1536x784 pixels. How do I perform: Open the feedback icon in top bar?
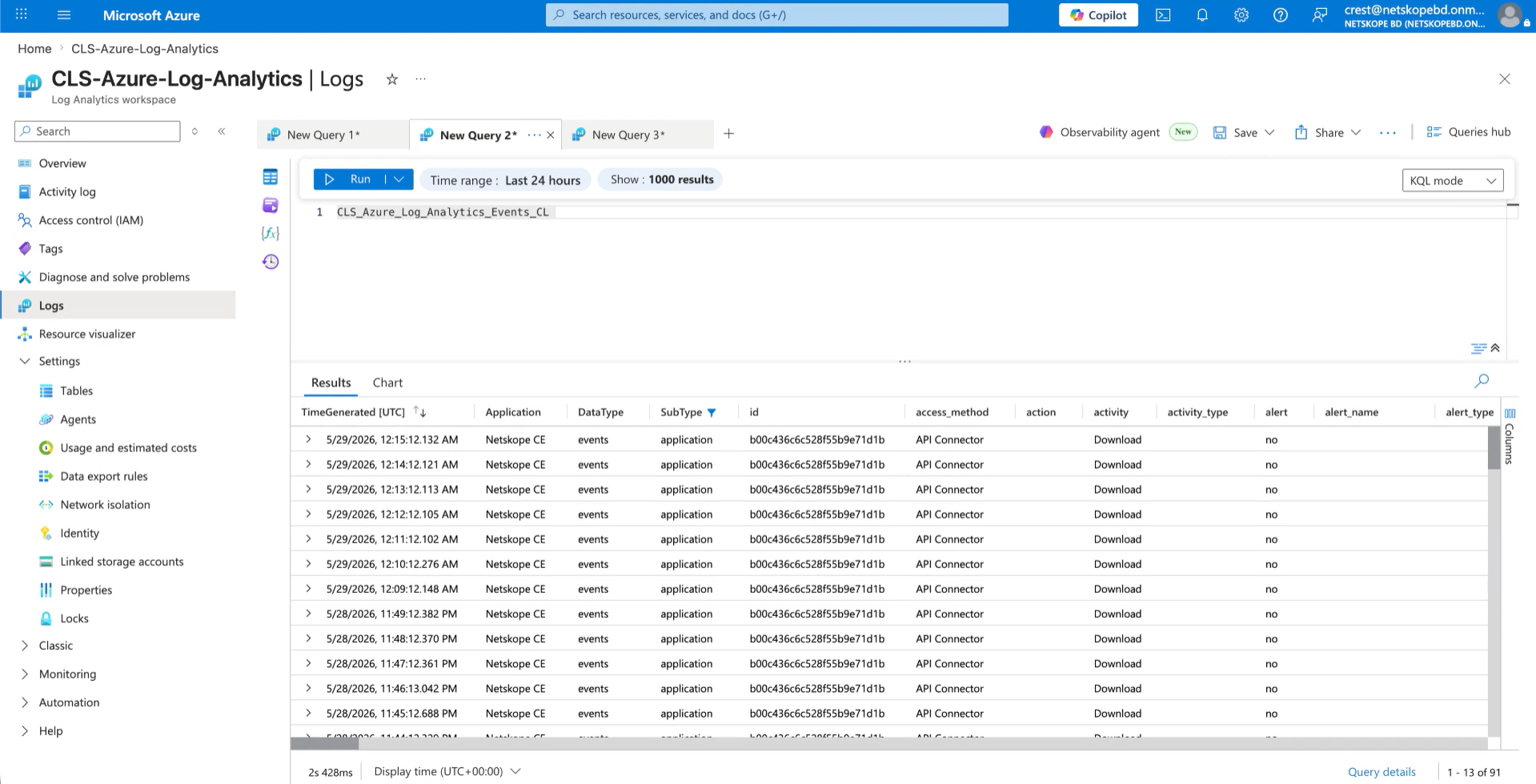click(1320, 15)
